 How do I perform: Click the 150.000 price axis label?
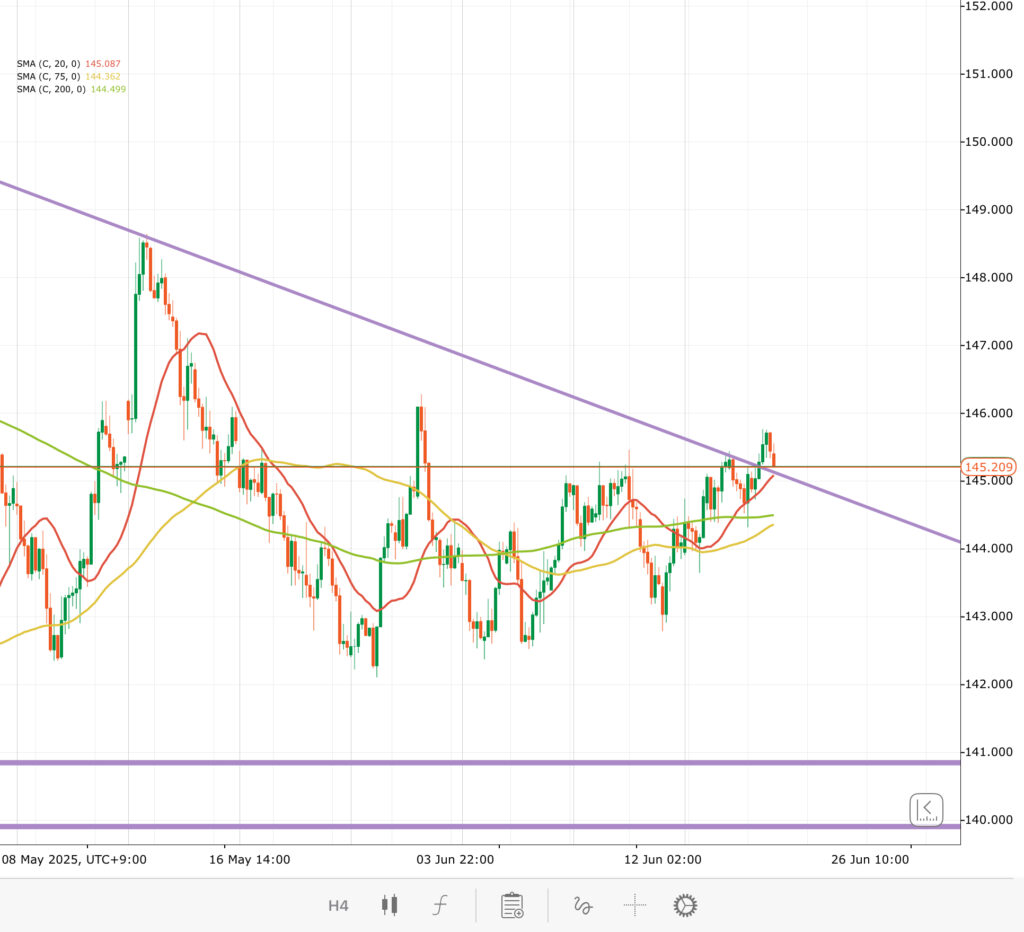point(989,142)
